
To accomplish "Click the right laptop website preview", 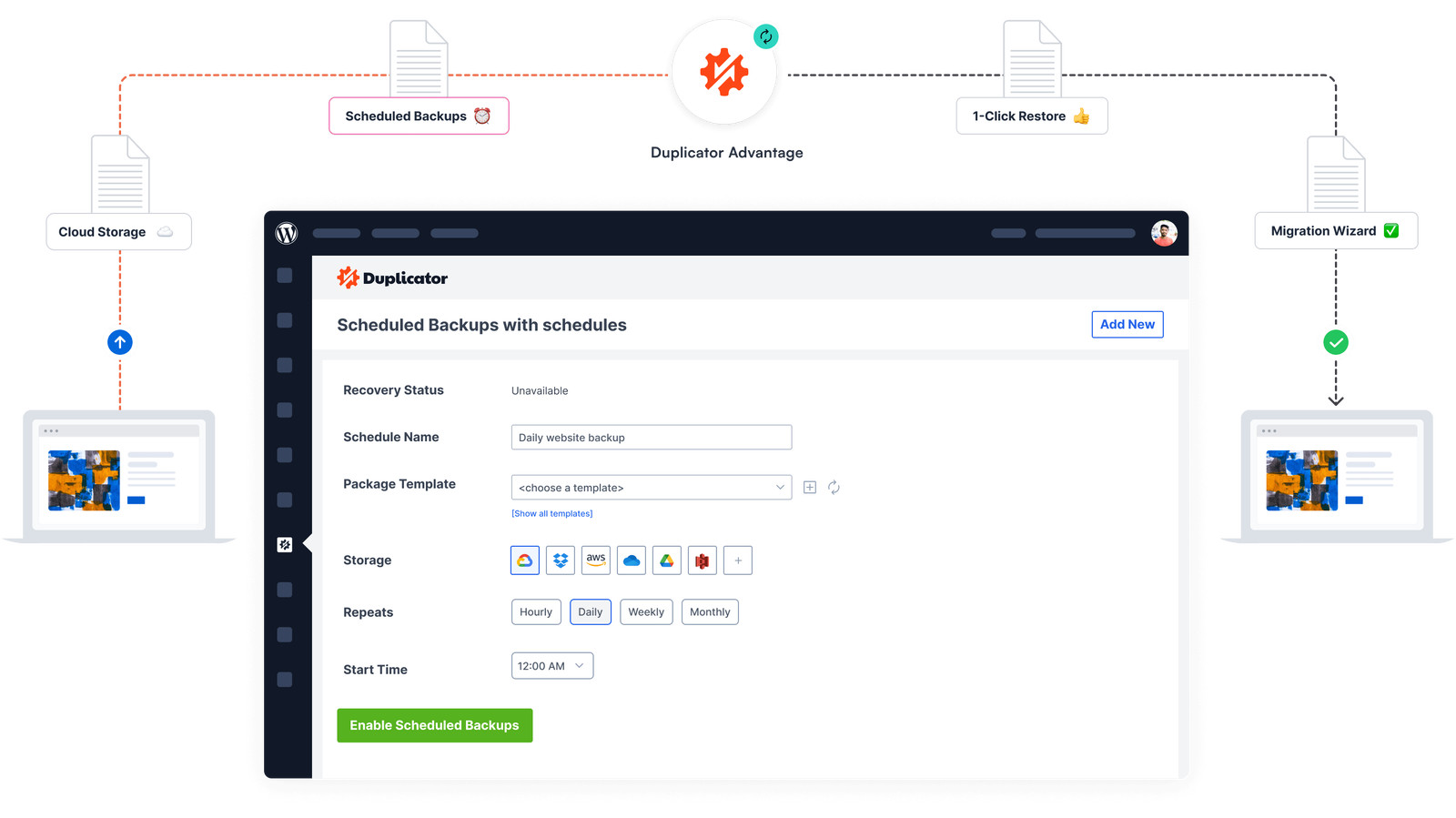I will point(1337,476).
